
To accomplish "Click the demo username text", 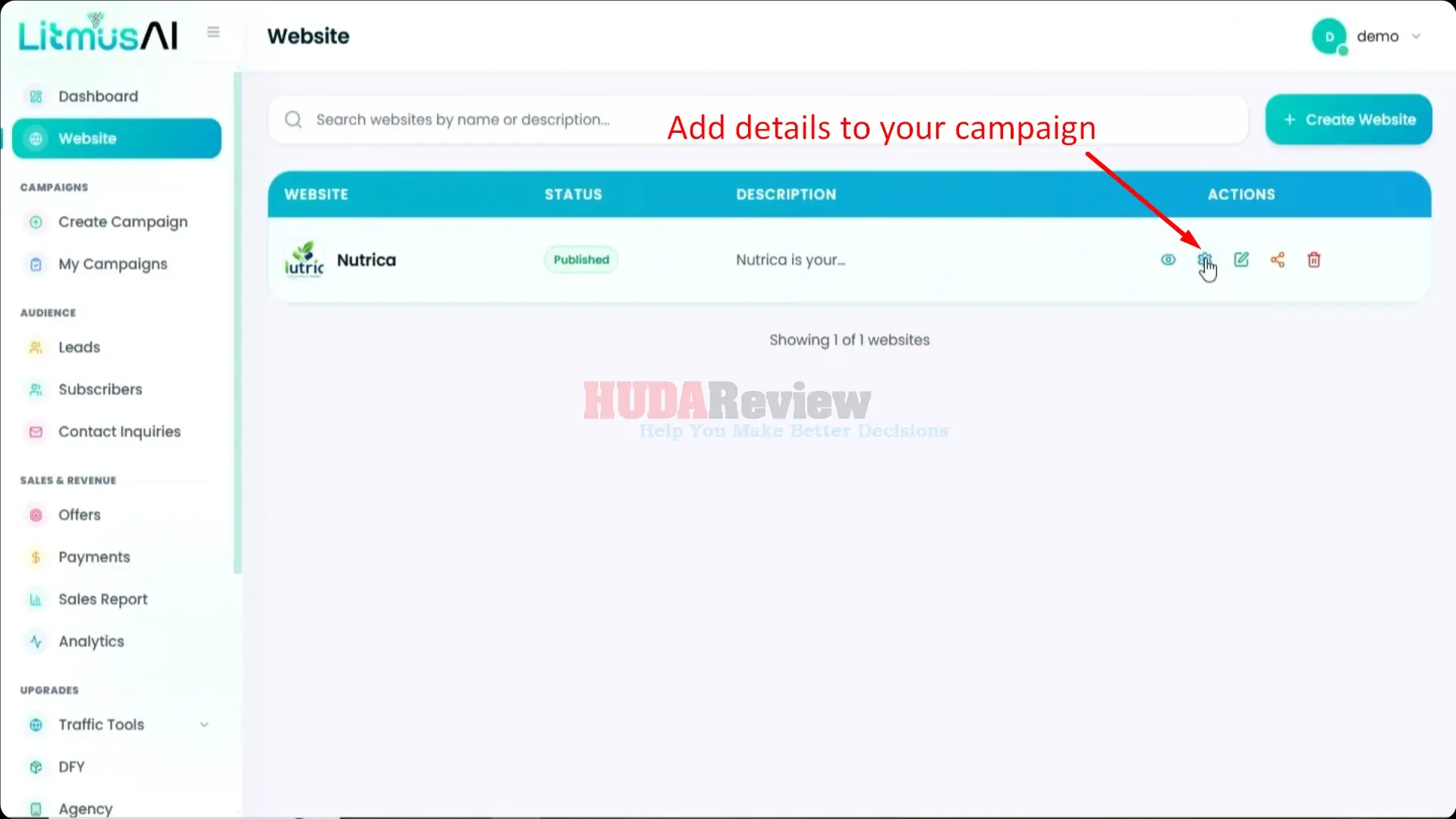I will click(x=1377, y=36).
